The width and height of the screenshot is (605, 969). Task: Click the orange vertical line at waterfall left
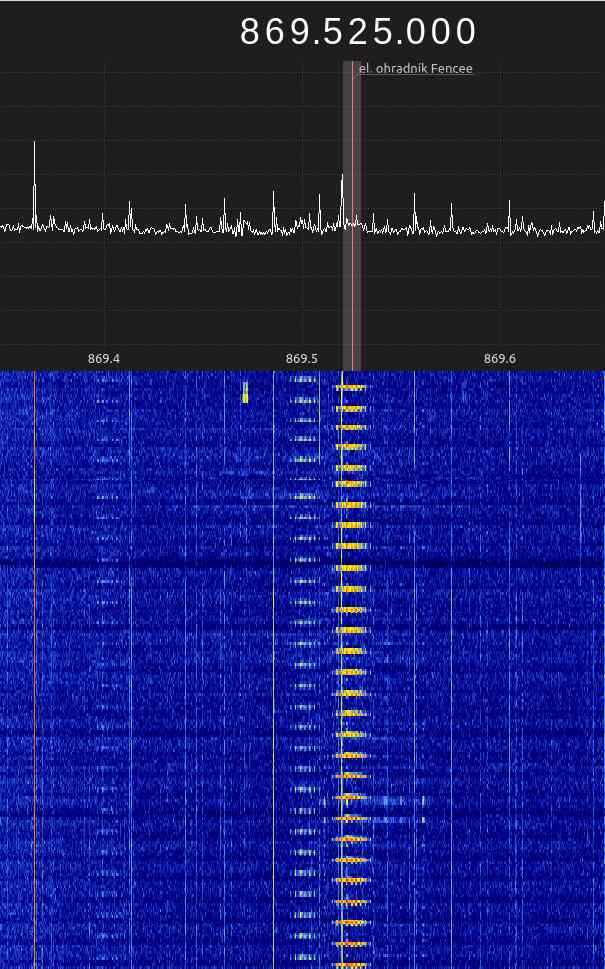[x=34, y=700]
